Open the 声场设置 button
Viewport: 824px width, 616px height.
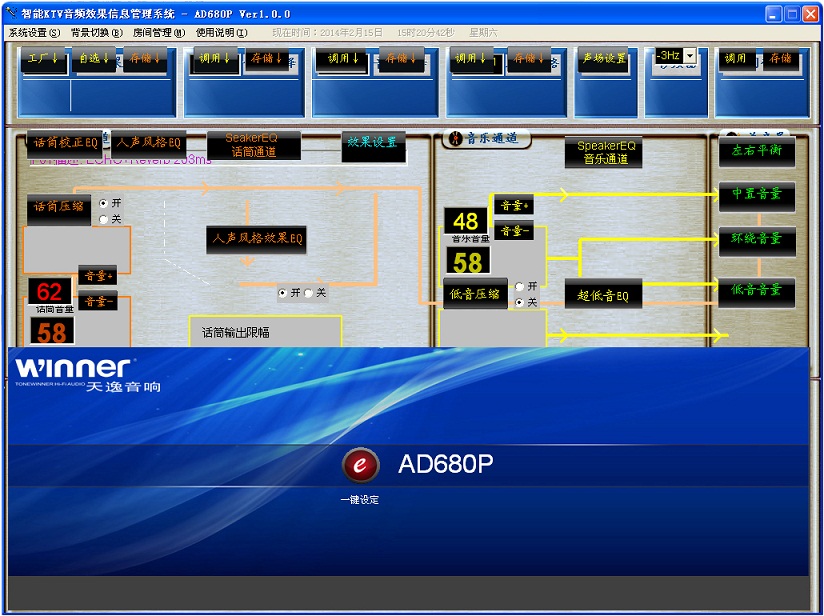[x=605, y=59]
